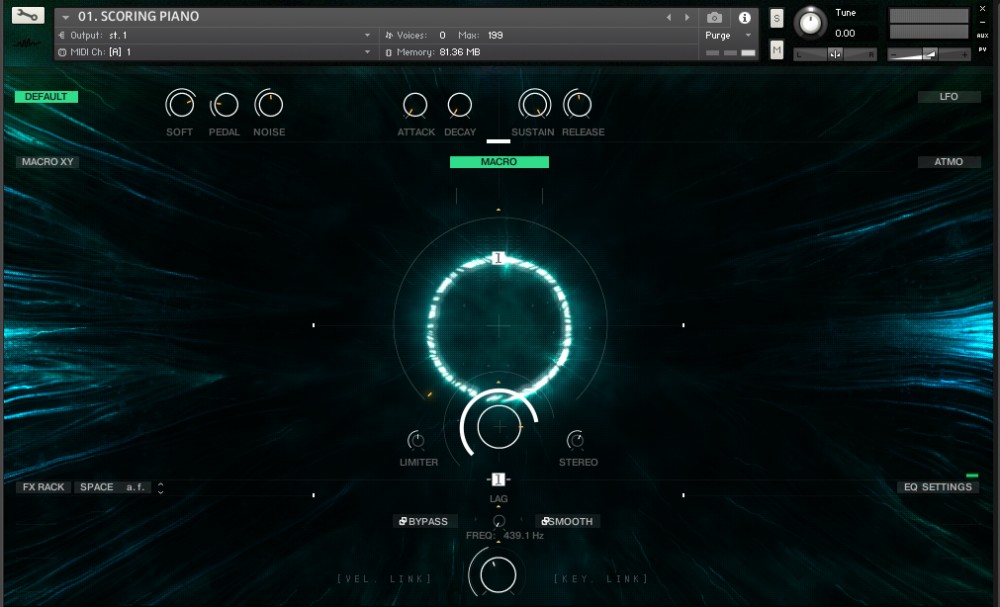Click the power icon on the SMOOTH button
This screenshot has height=607, width=1000.
(x=546, y=521)
